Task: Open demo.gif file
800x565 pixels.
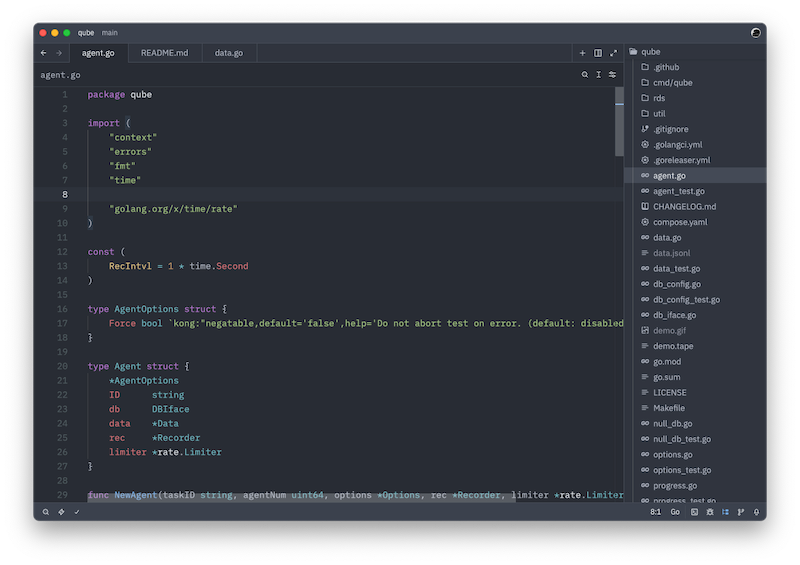Action: click(x=695, y=330)
